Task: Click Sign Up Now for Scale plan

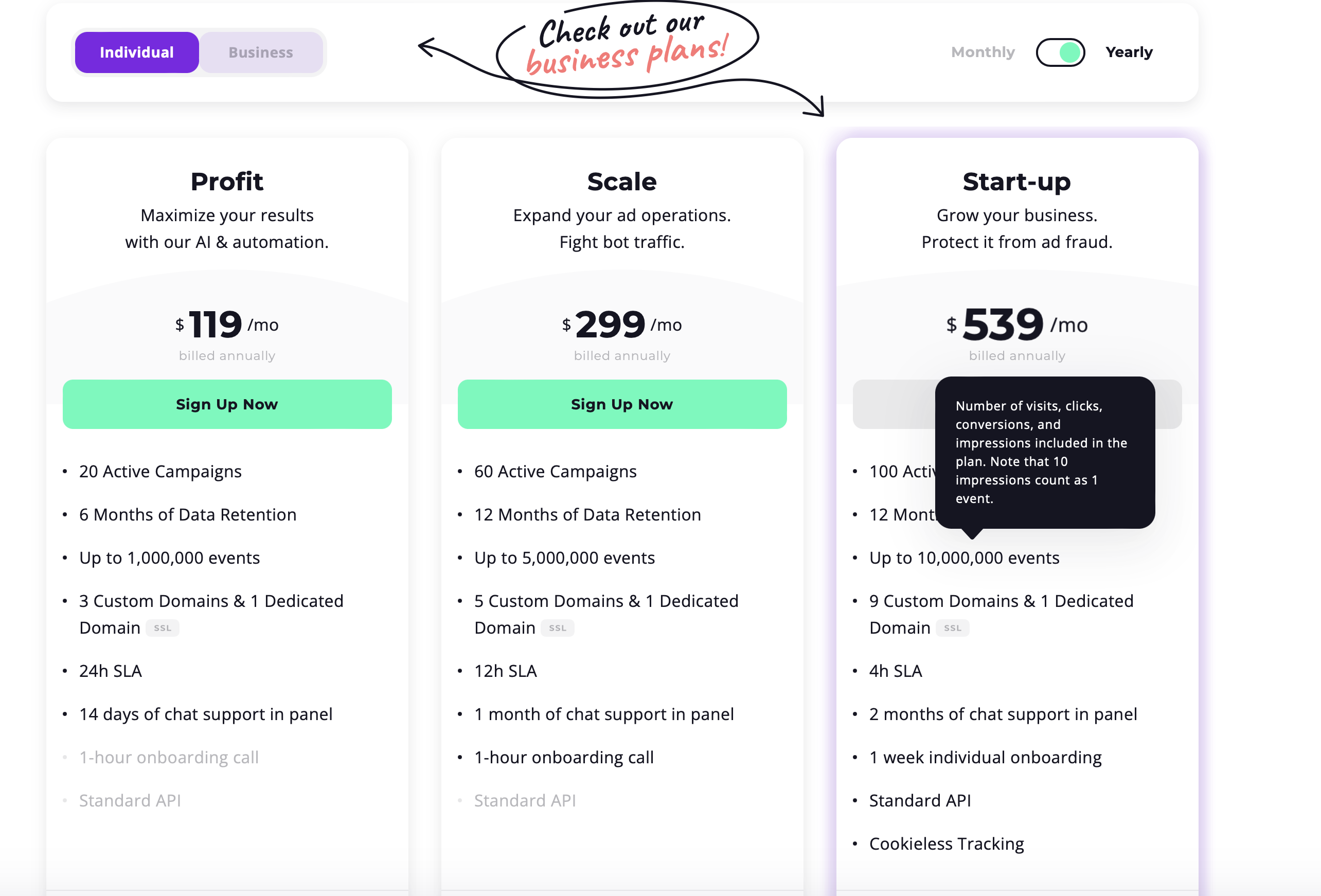Action: pos(622,404)
